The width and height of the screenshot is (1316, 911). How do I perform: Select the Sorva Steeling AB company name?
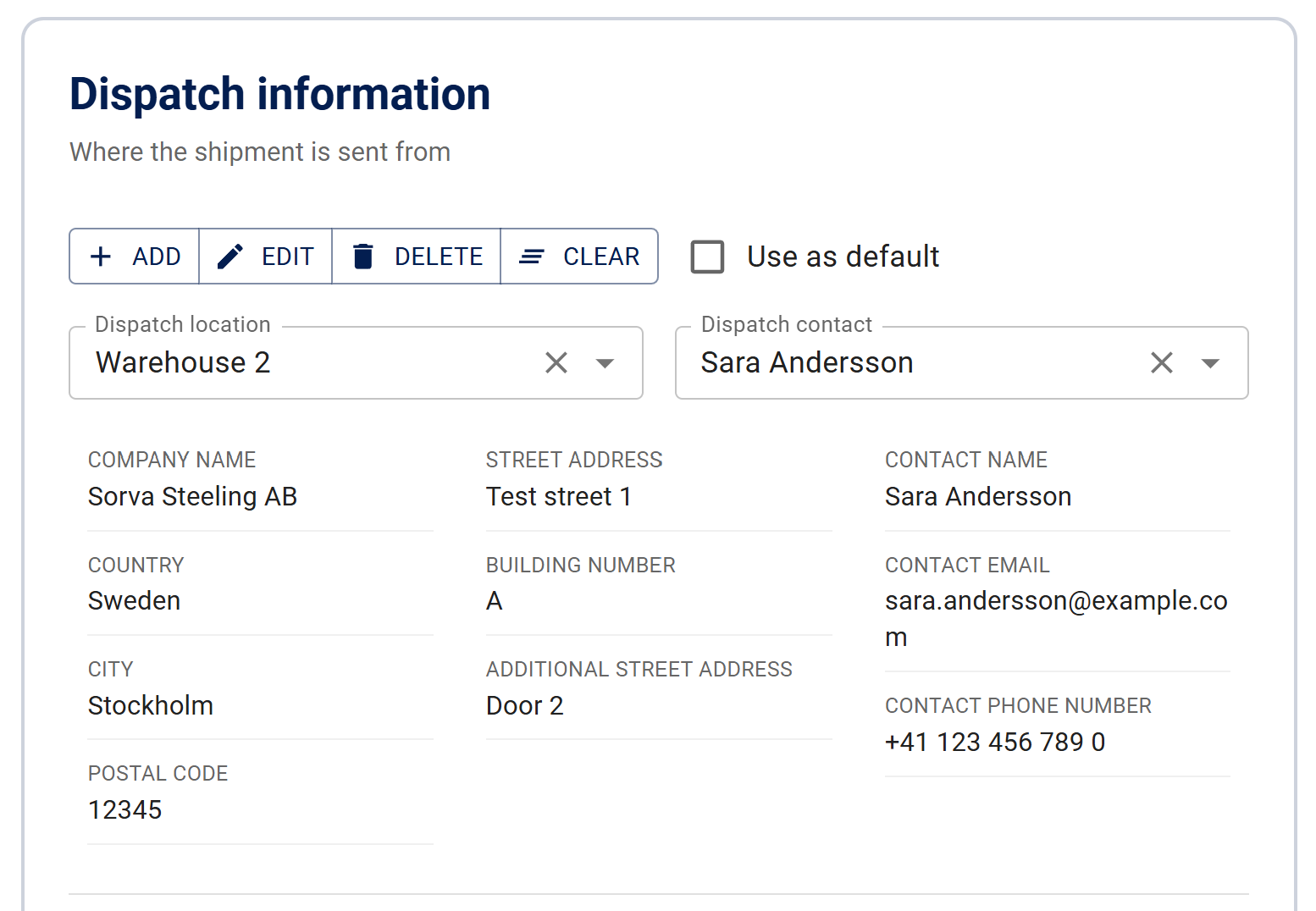tap(192, 497)
